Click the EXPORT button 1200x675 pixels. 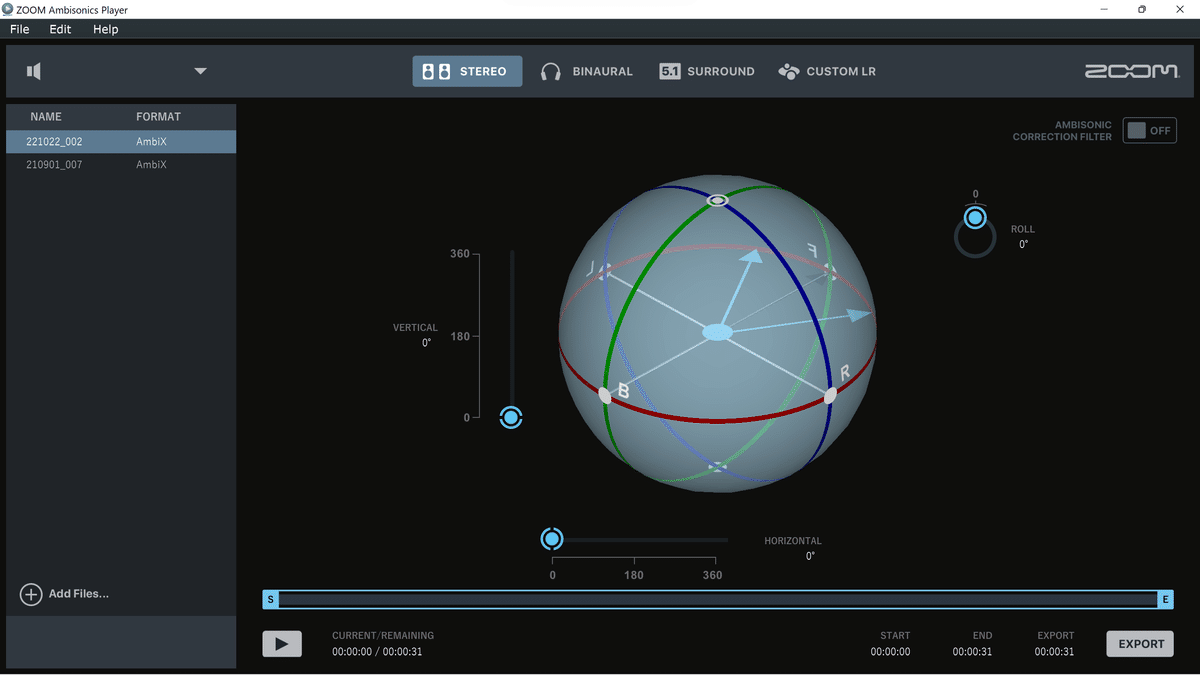(1140, 644)
